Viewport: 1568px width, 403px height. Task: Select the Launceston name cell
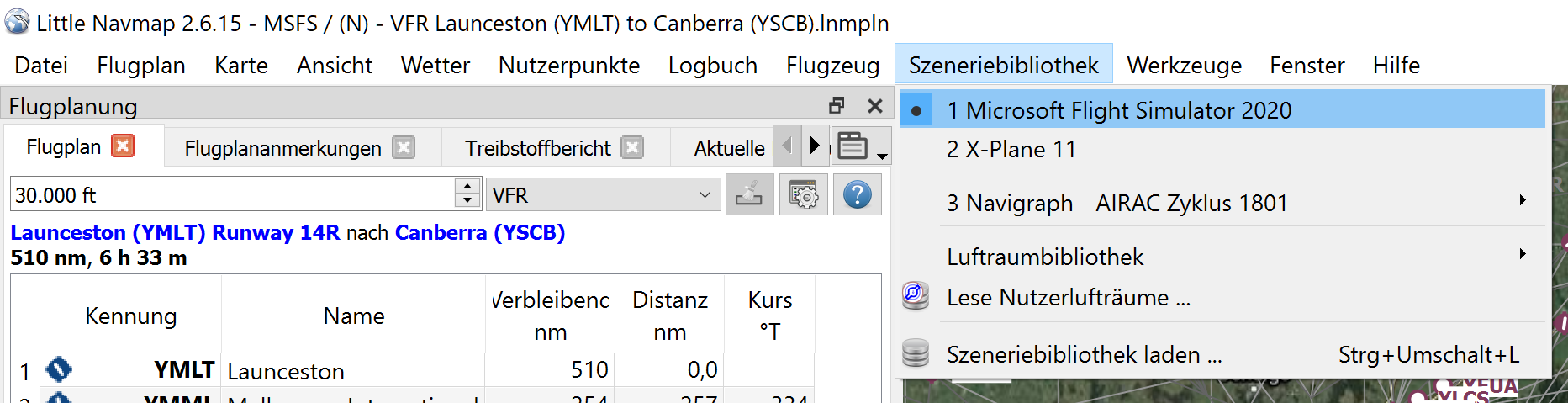coord(353,370)
